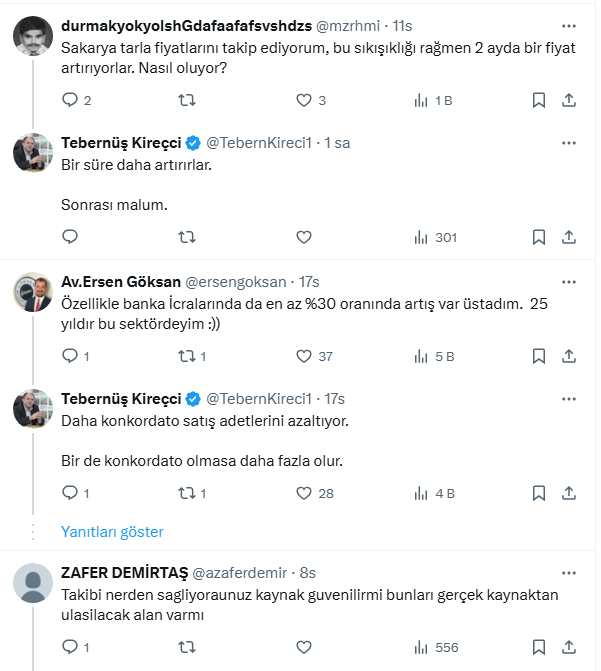View analytics on ZAFER DEMİRTAŞ tweet
Screen dimensions: 601x671
tap(435, 647)
